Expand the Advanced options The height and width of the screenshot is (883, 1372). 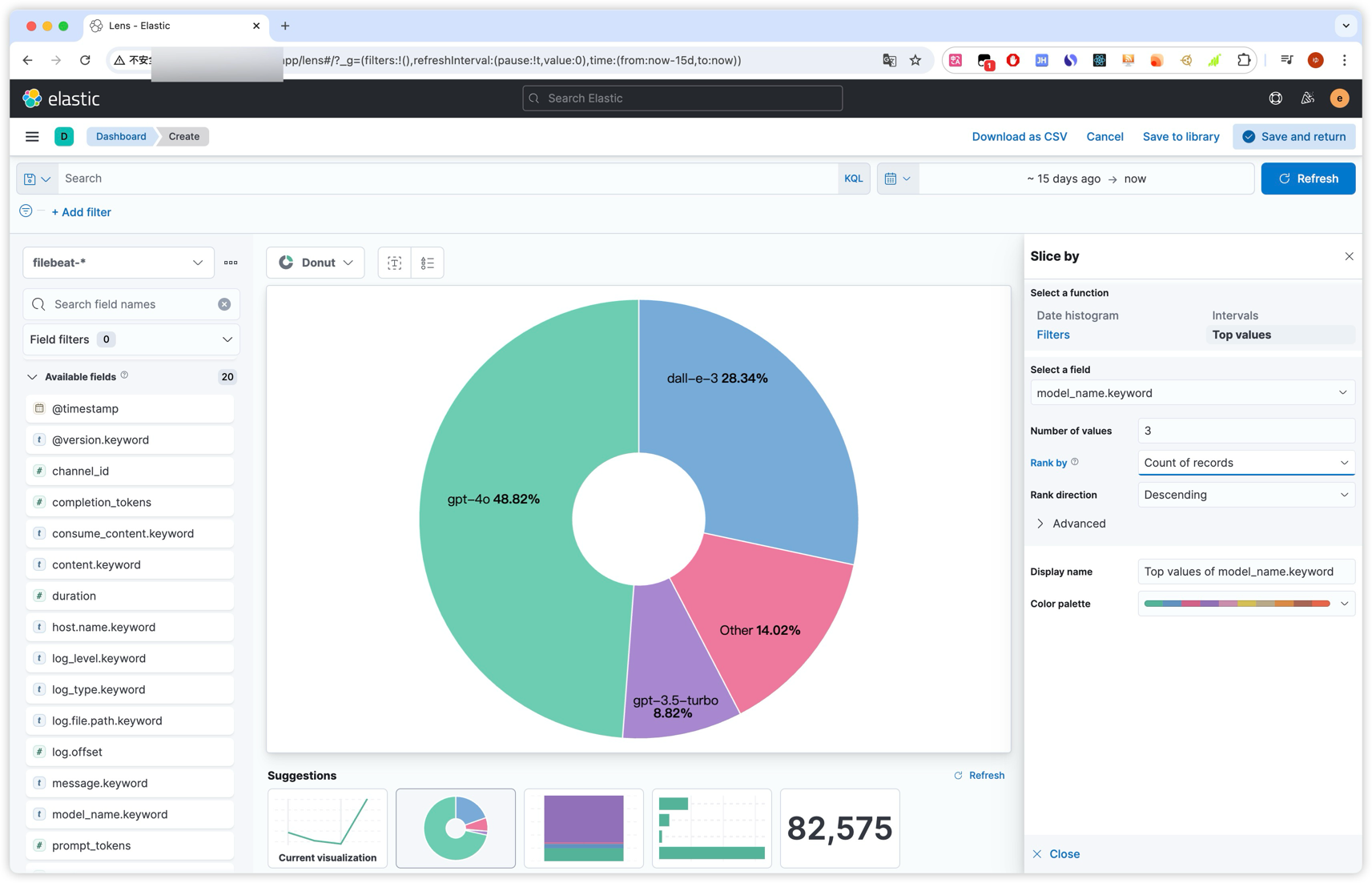coord(1071,524)
